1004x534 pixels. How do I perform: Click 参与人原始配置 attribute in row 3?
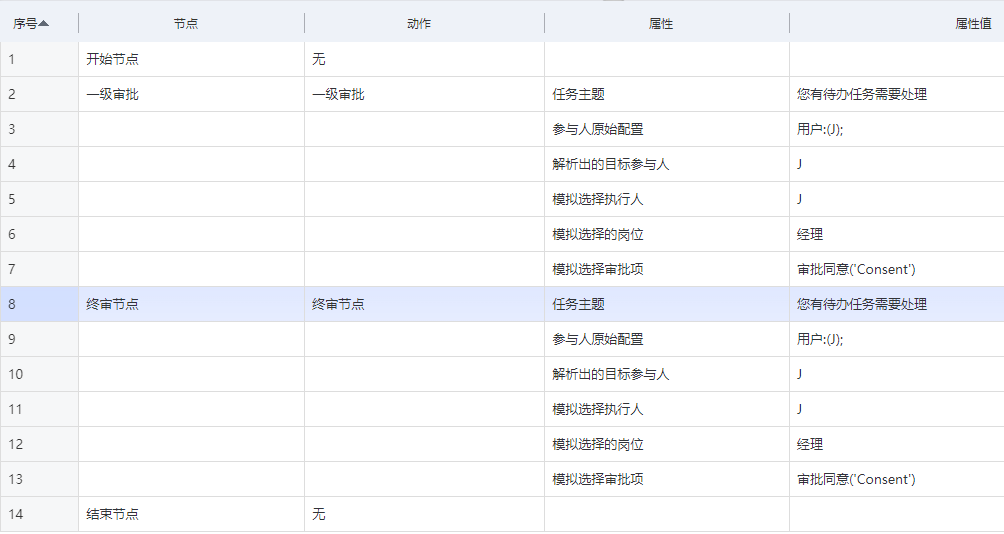597,129
